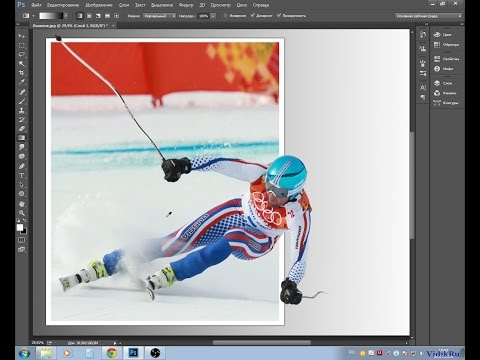This screenshot has width=480, height=360.
Task: Change the screen mode icon
Action: click(22, 249)
